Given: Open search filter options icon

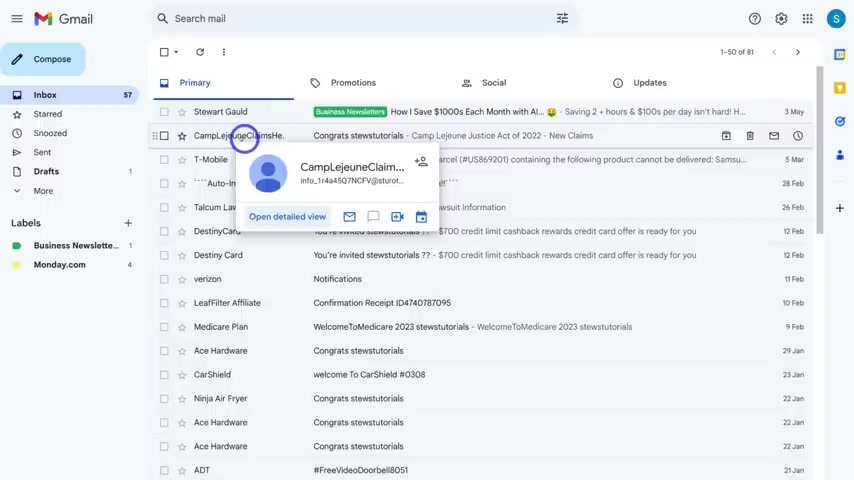Looking at the screenshot, I should (x=562, y=19).
